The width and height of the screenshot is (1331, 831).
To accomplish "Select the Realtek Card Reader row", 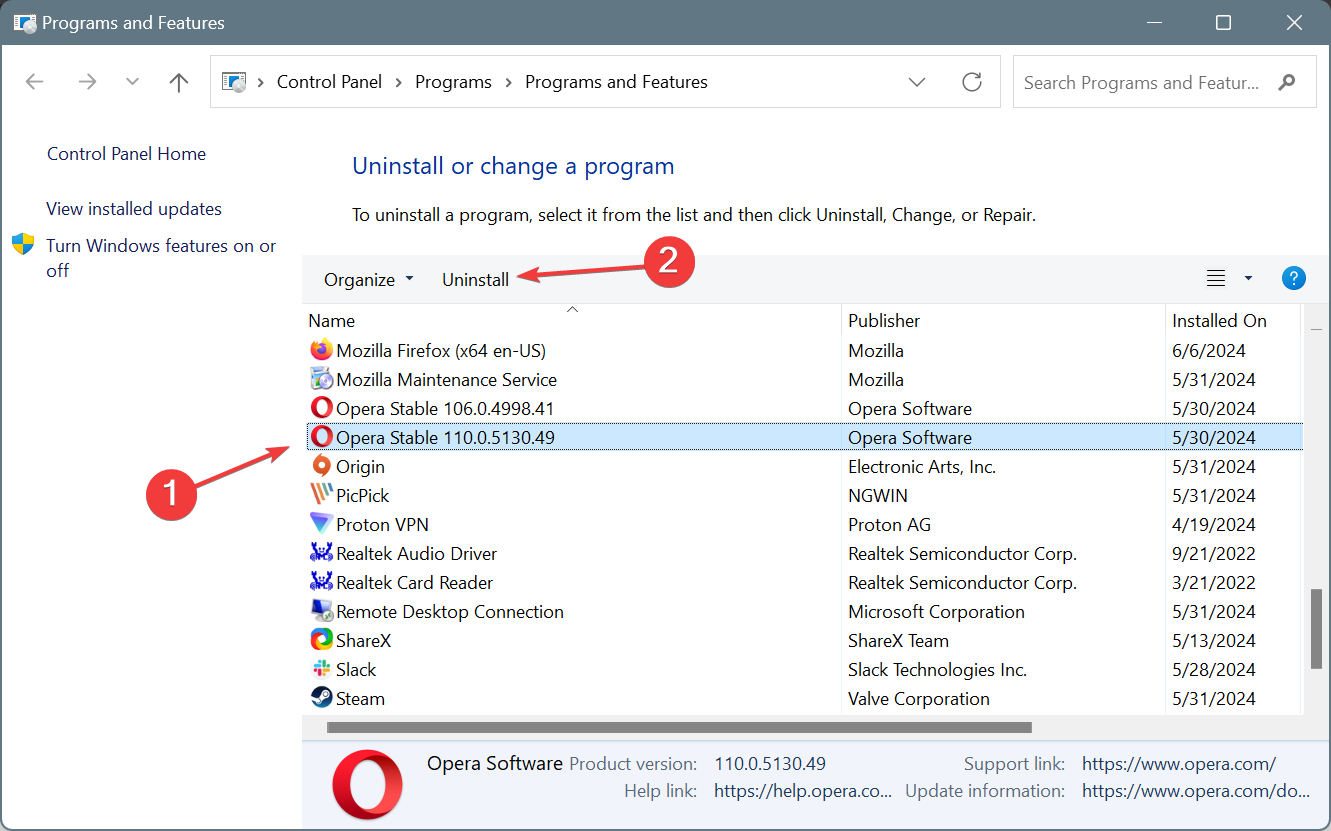I will click(x=803, y=582).
